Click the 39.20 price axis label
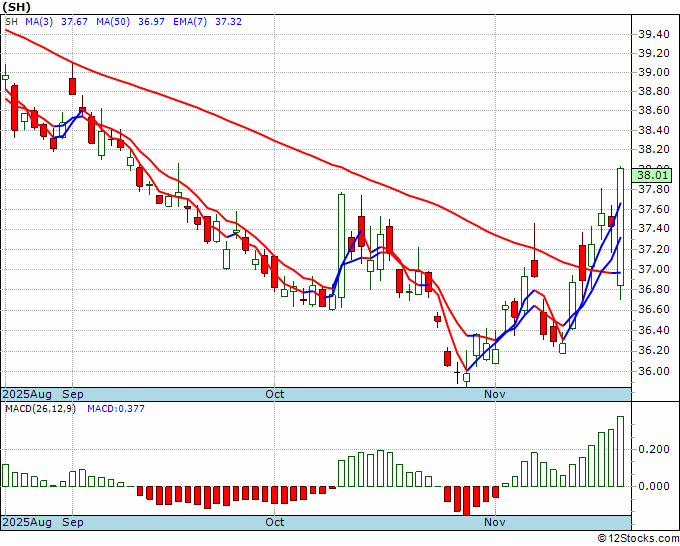The image size is (680, 546). coord(654,53)
